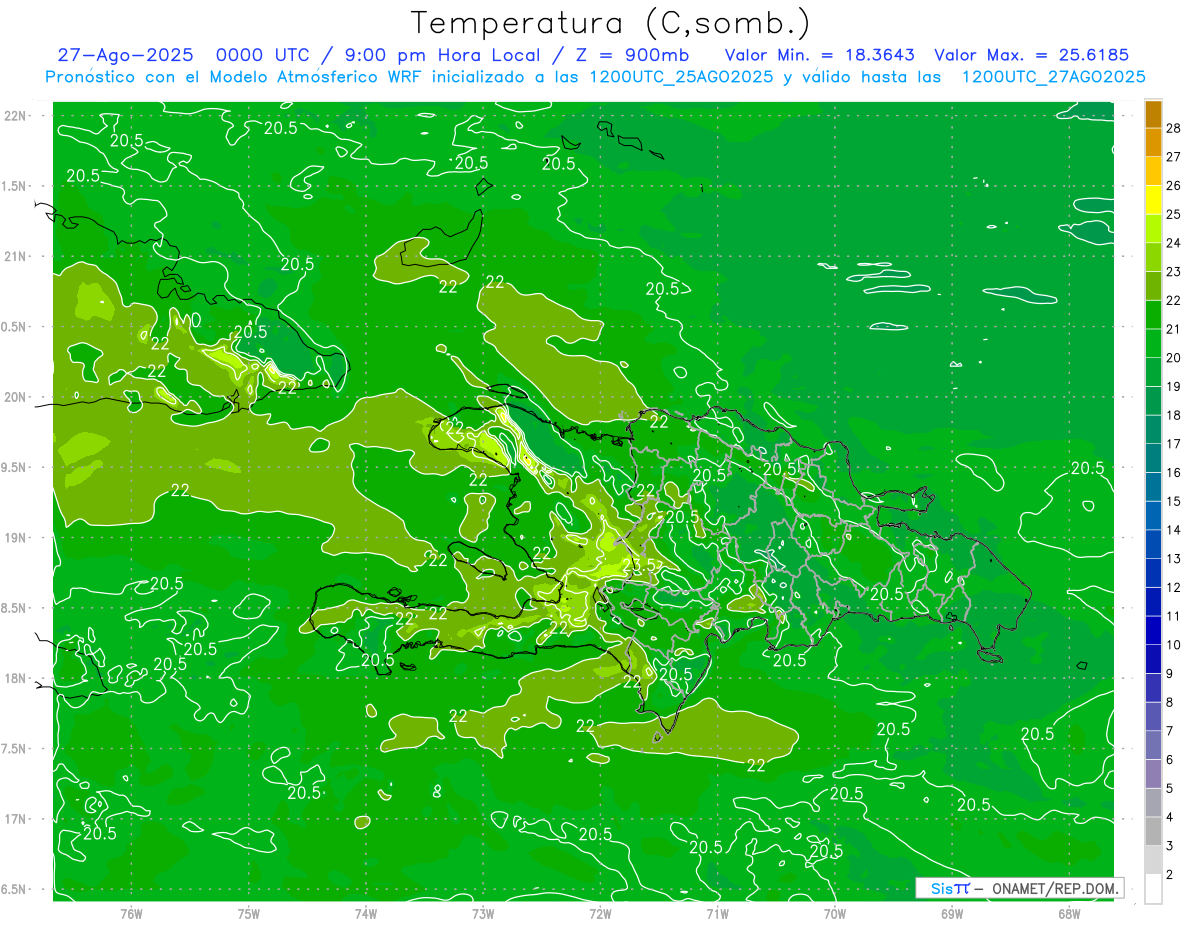Click "Valor Max. = 25.6185" text

[1031, 56]
